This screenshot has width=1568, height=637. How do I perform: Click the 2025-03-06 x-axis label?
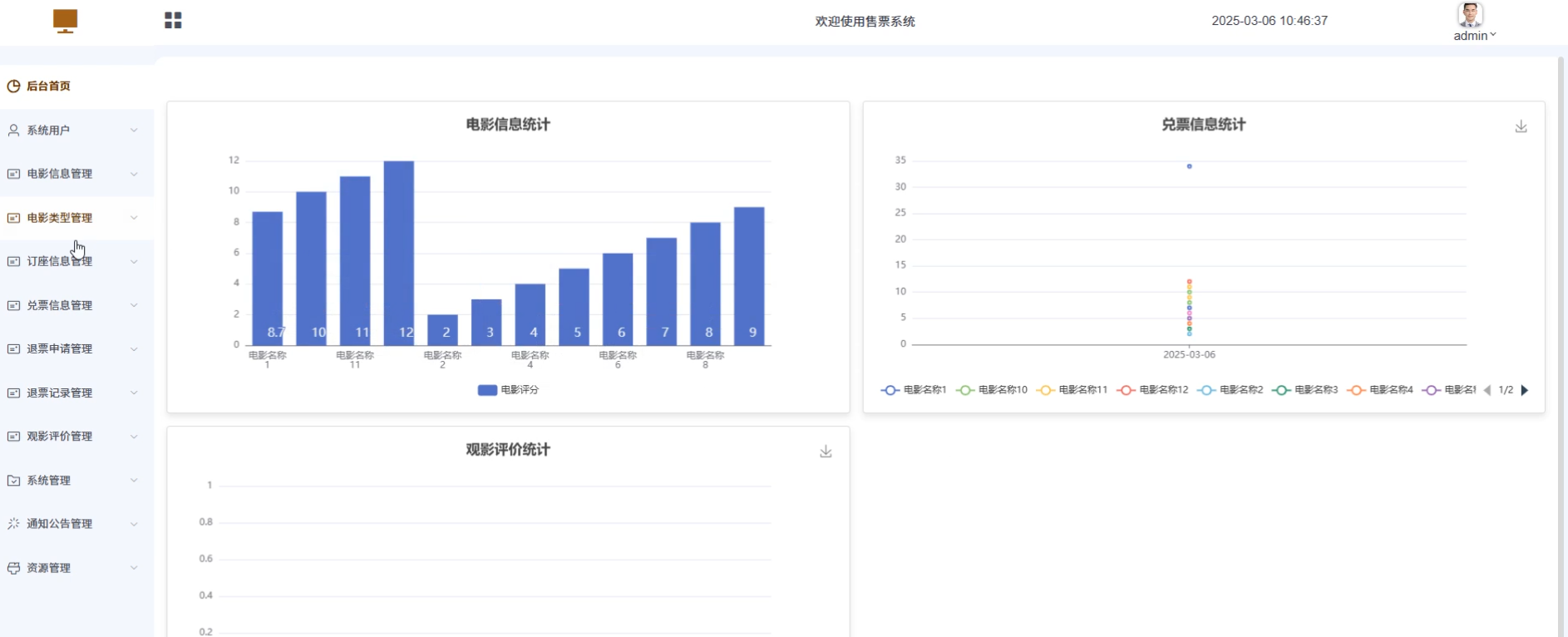click(x=1189, y=354)
